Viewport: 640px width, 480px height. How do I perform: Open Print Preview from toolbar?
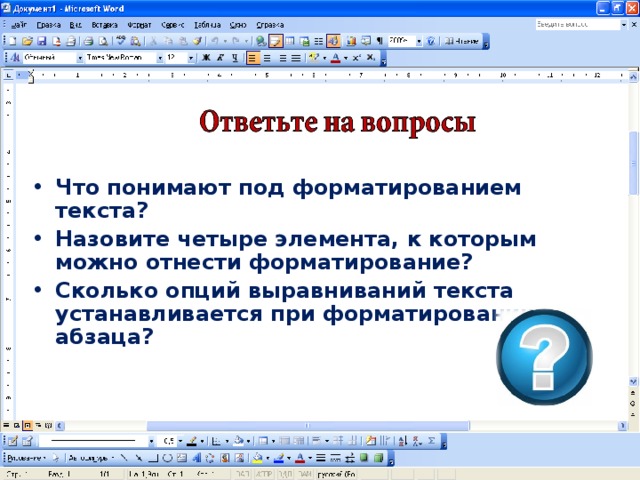pyautogui.click(x=104, y=41)
